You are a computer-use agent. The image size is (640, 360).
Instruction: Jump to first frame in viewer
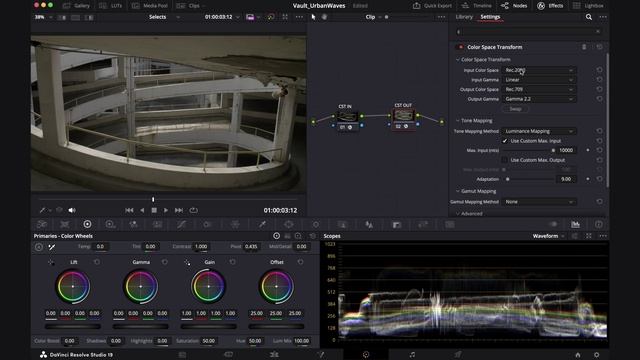[x=129, y=210]
